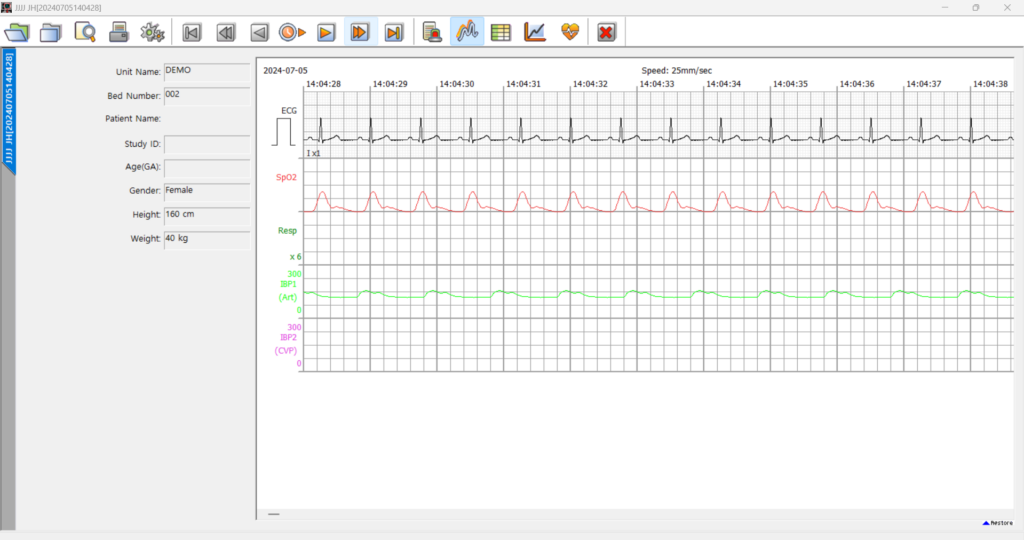Viewport: 1024px width, 540px height.
Task: Click the Gender field
Action: click(206, 192)
